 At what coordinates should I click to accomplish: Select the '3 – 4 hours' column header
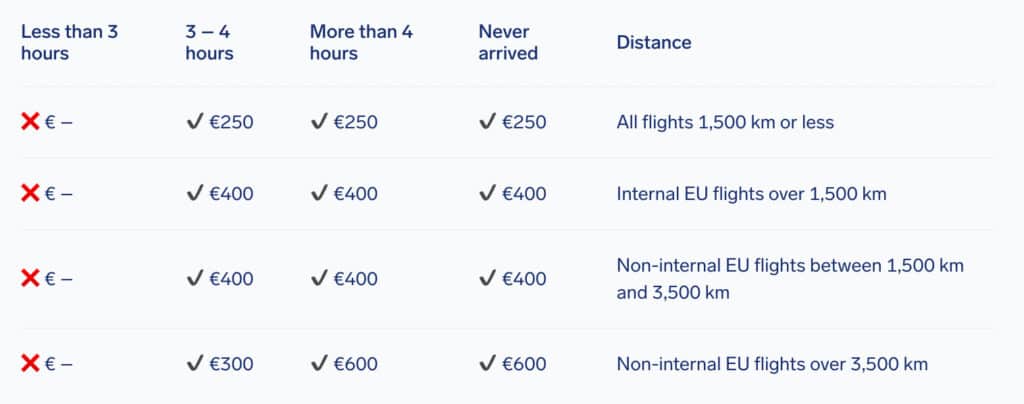210,42
